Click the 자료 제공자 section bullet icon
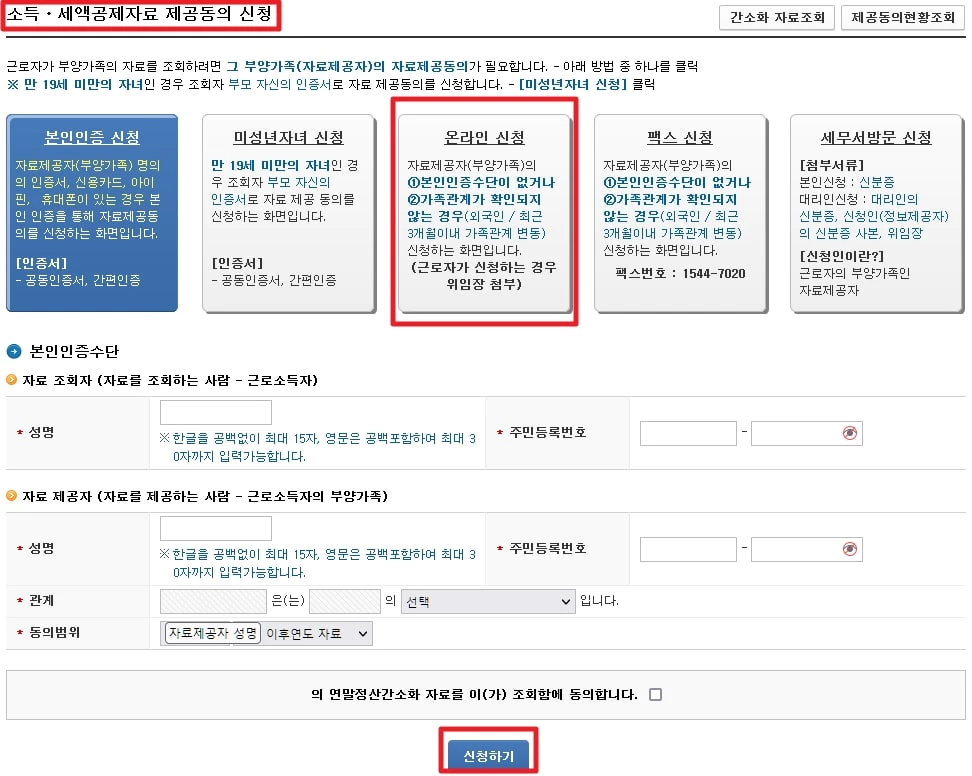 click(x=11, y=495)
